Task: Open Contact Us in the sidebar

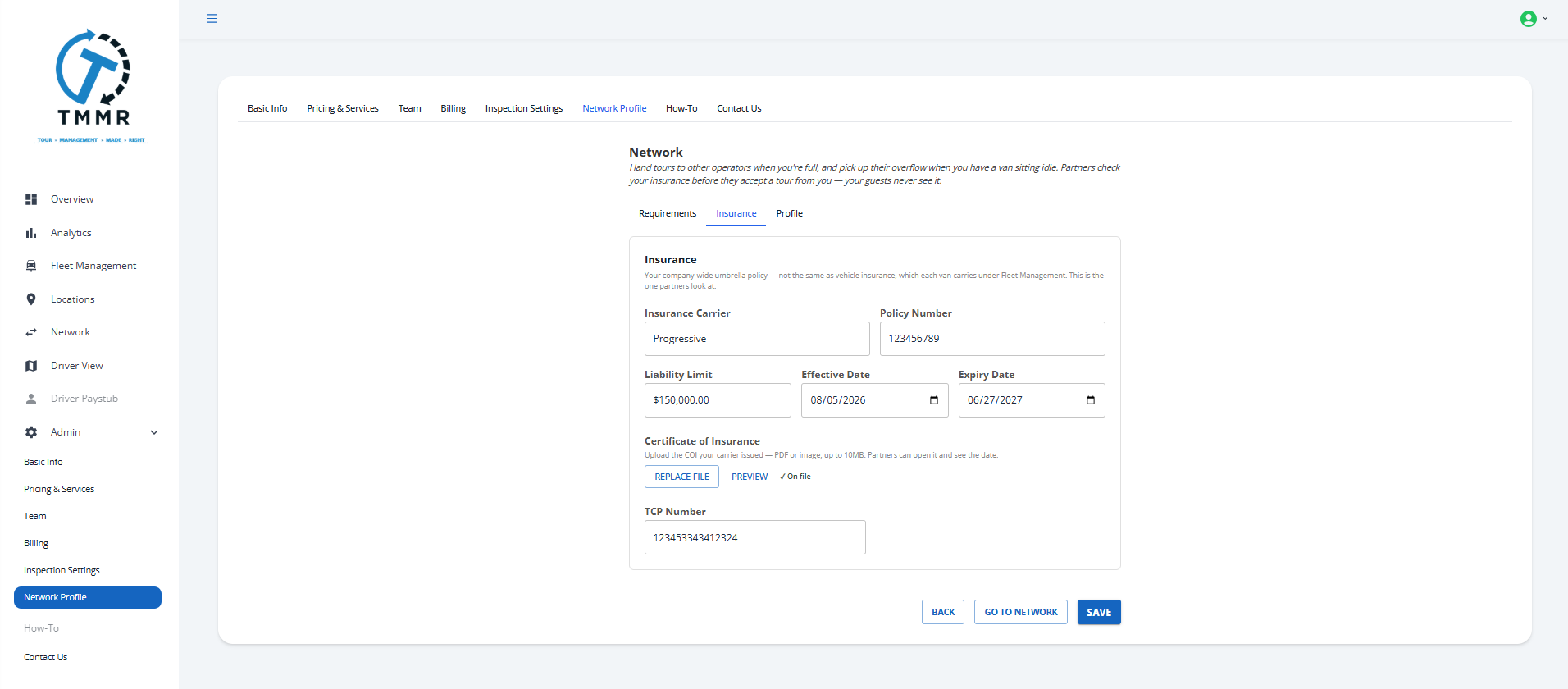Action: pos(46,657)
